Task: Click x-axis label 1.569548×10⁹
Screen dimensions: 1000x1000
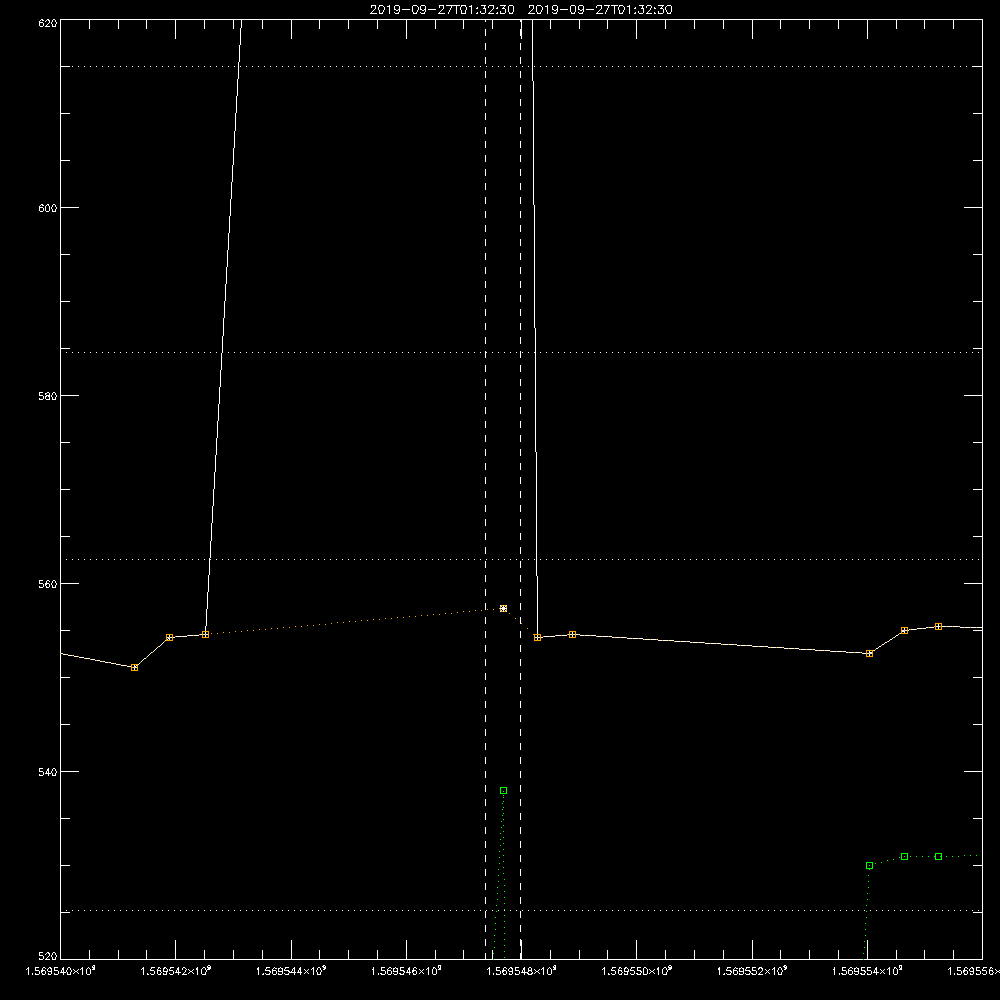Action: tap(522, 971)
